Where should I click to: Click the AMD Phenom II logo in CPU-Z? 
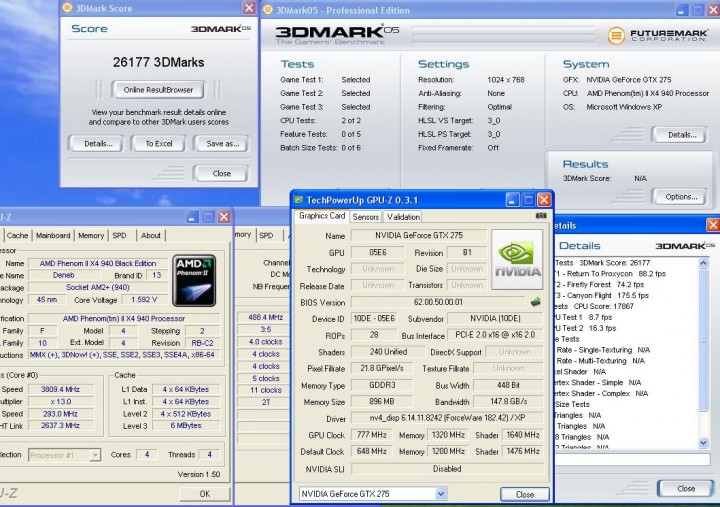tap(194, 281)
